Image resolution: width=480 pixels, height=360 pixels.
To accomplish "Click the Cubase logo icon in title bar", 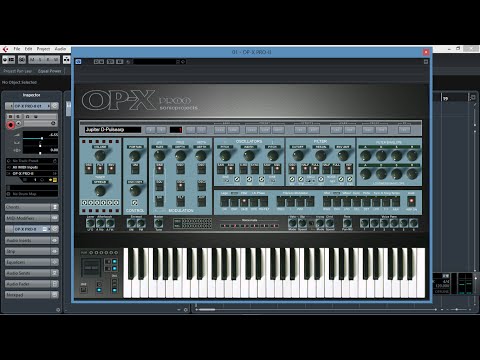I will pyautogui.click(x=5, y=49).
